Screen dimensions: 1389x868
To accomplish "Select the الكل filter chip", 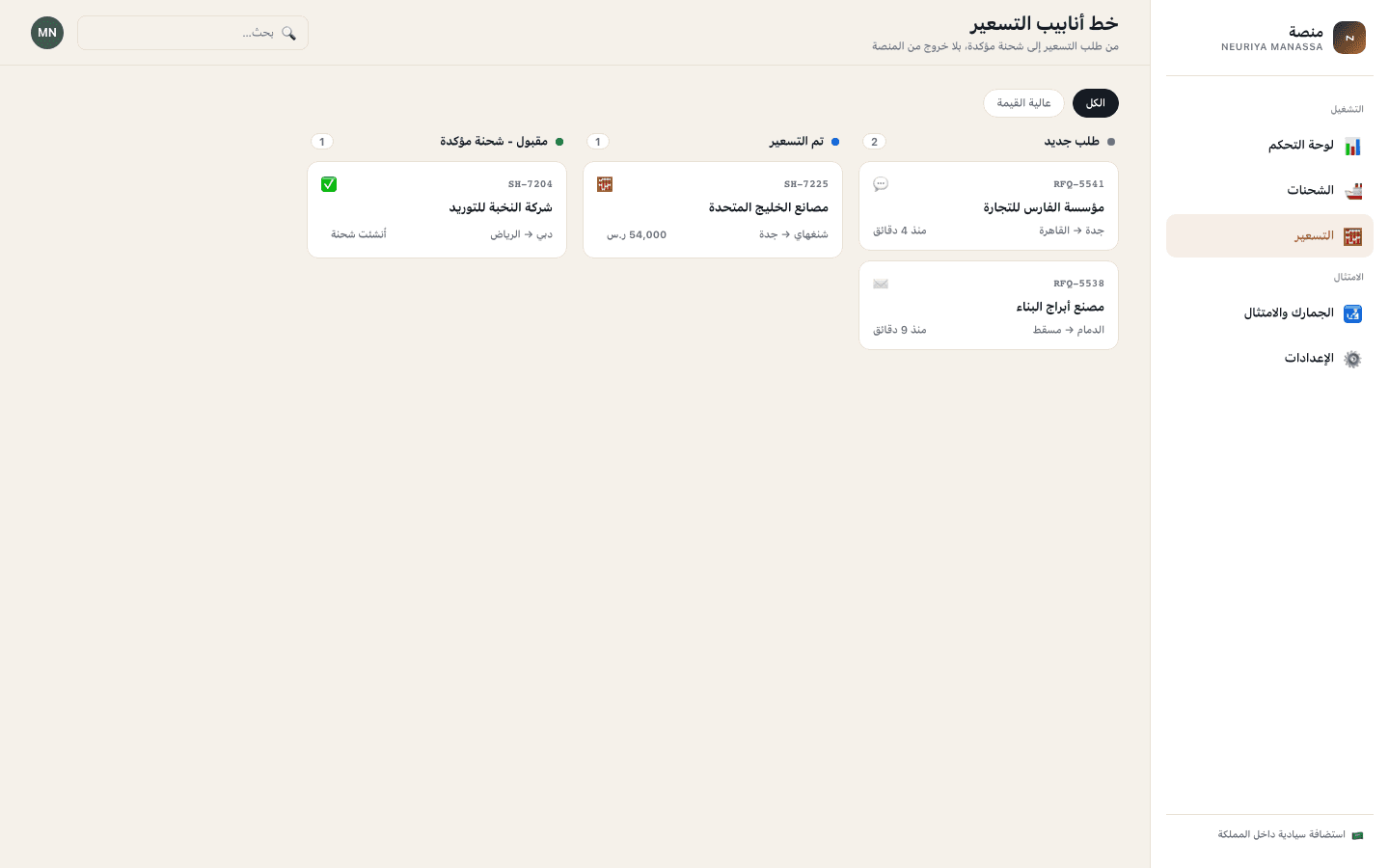I will [x=1096, y=103].
